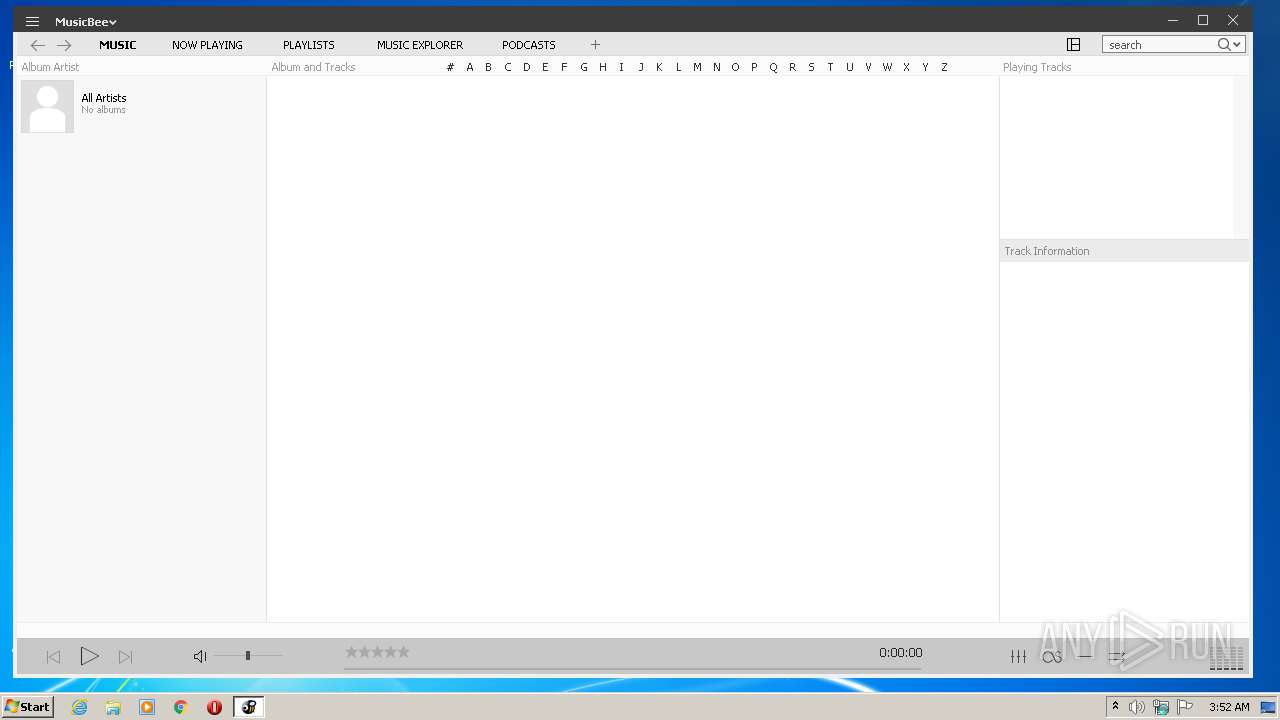This screenshot has width=1280, height=720.
Task: Jump to letter G in index
Action: (583, 67)
